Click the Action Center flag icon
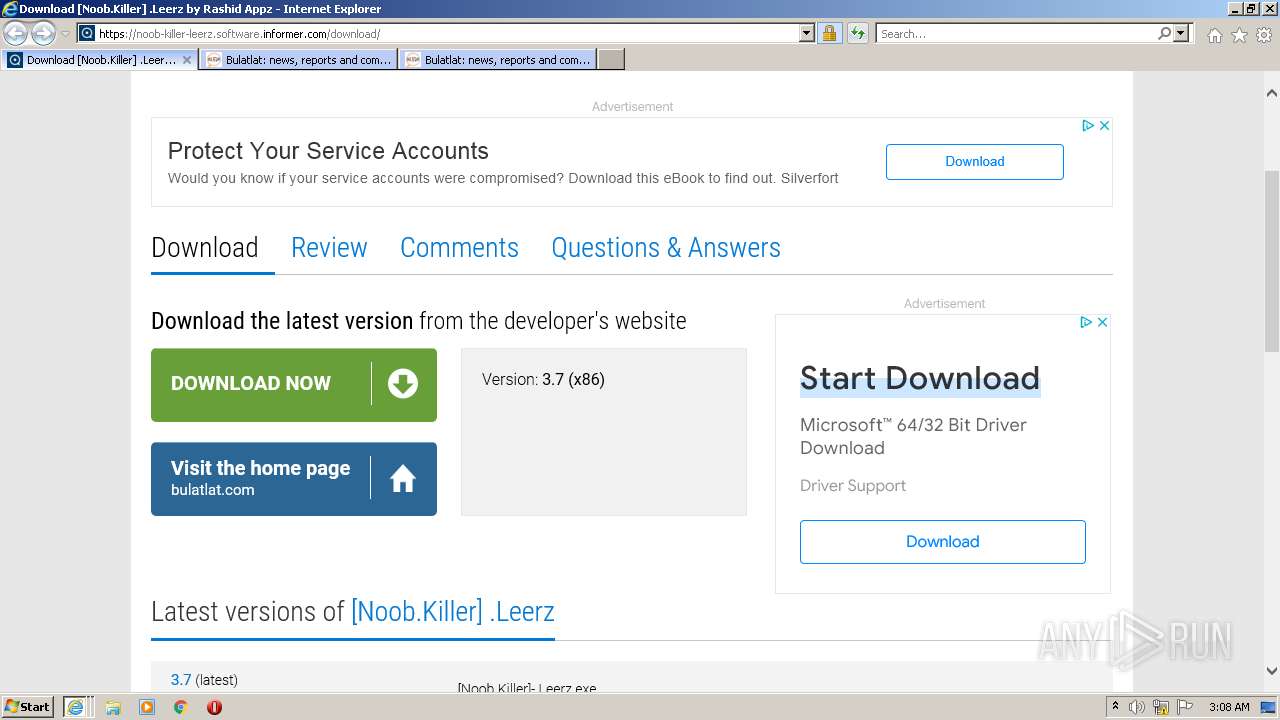The image size is (1280, 720). click(x=1185, y=707)
